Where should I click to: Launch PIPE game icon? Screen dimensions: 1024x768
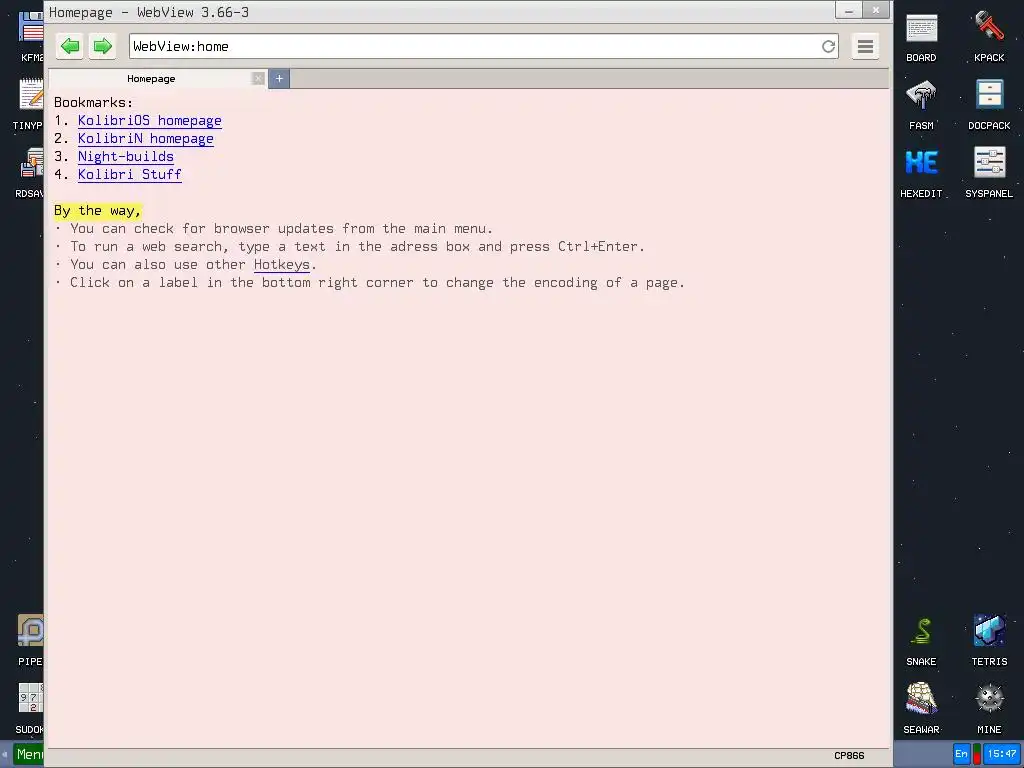[30, 641]
